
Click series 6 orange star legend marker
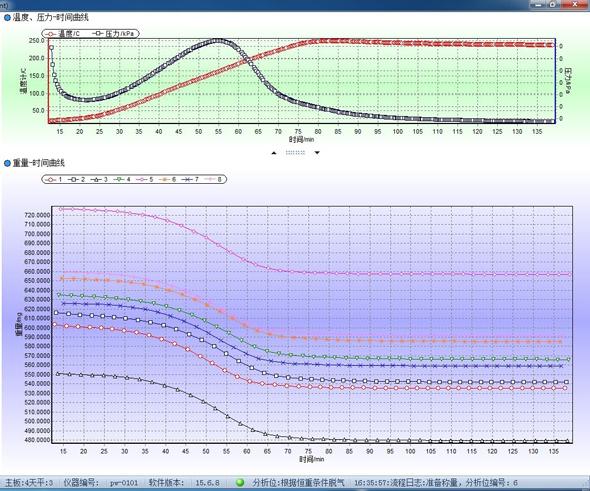tap(164, 179)
